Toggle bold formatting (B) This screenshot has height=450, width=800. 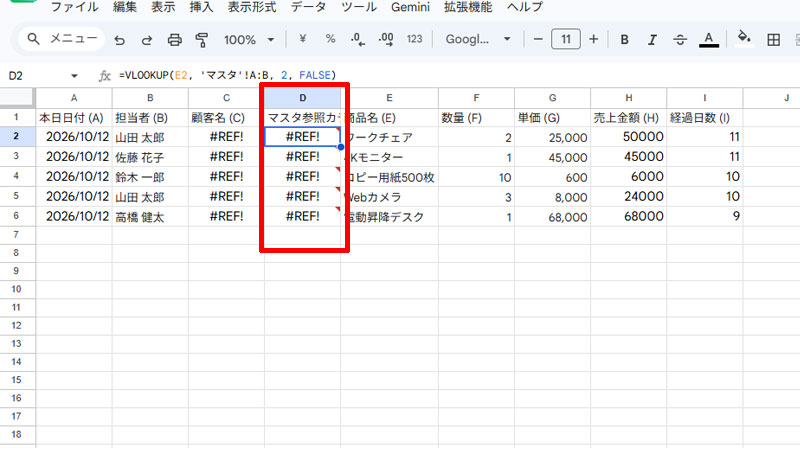click(x=624, y=39)
